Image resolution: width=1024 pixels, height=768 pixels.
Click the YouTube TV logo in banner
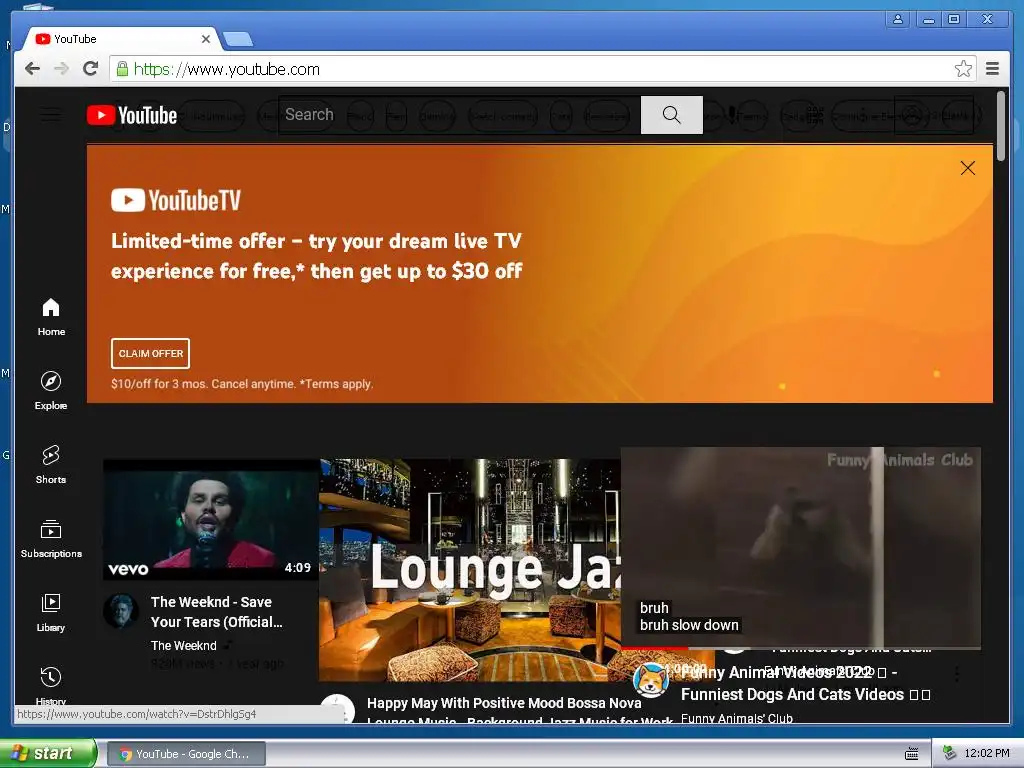[x=176, y=200]
